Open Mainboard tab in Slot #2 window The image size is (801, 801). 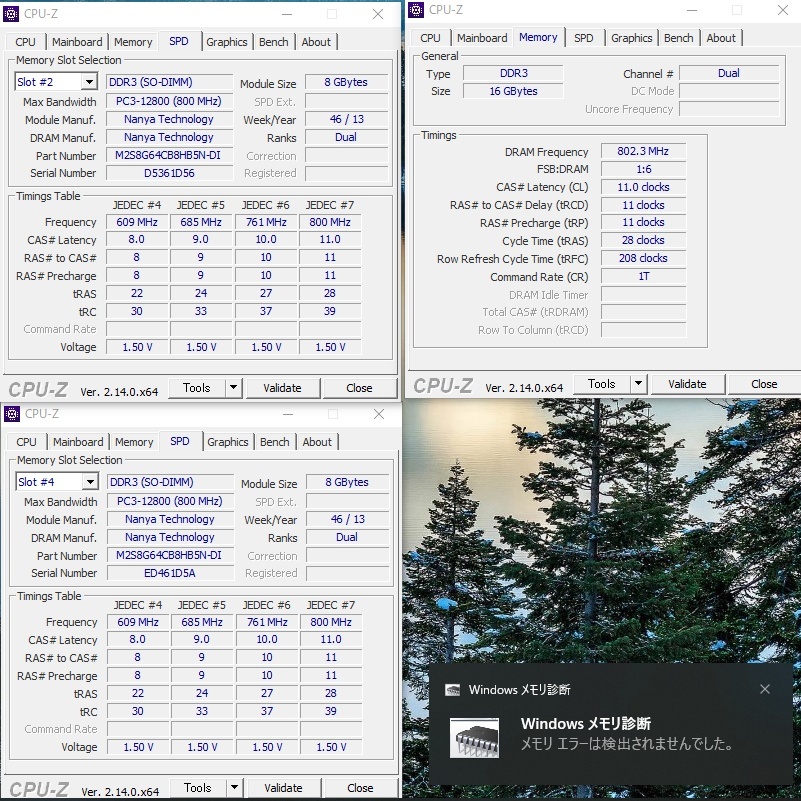click(77, 42)
